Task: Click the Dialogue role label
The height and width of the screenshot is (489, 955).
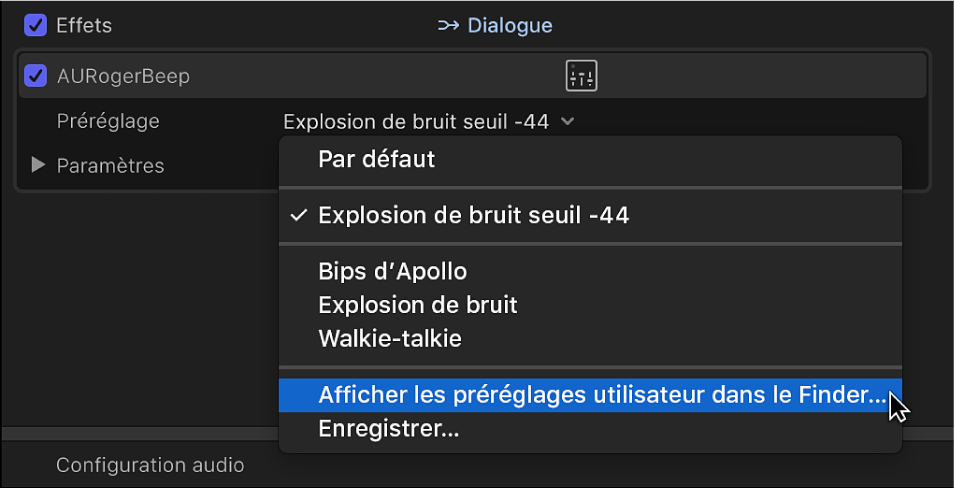Action: tap(510, 25)
